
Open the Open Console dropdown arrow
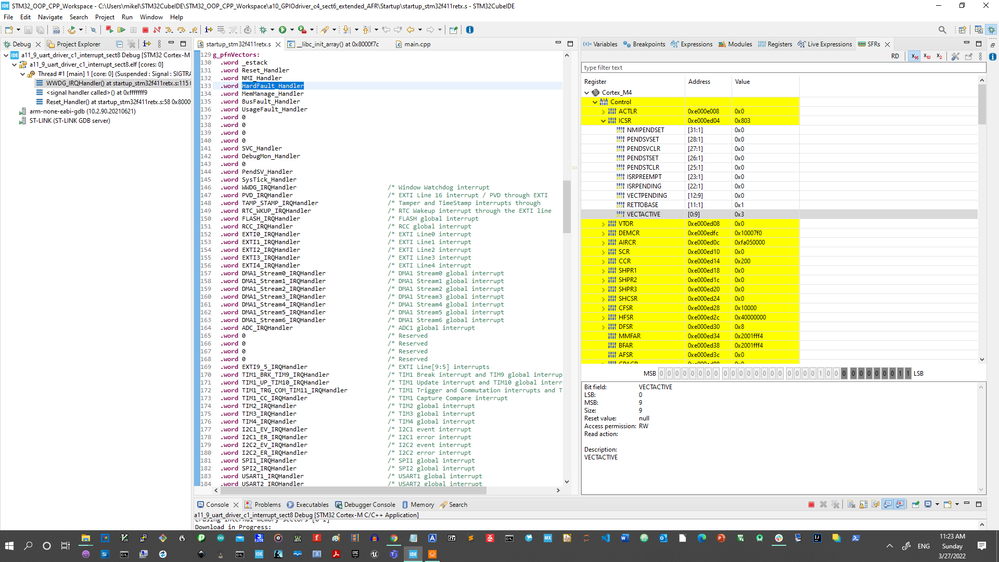957,504
